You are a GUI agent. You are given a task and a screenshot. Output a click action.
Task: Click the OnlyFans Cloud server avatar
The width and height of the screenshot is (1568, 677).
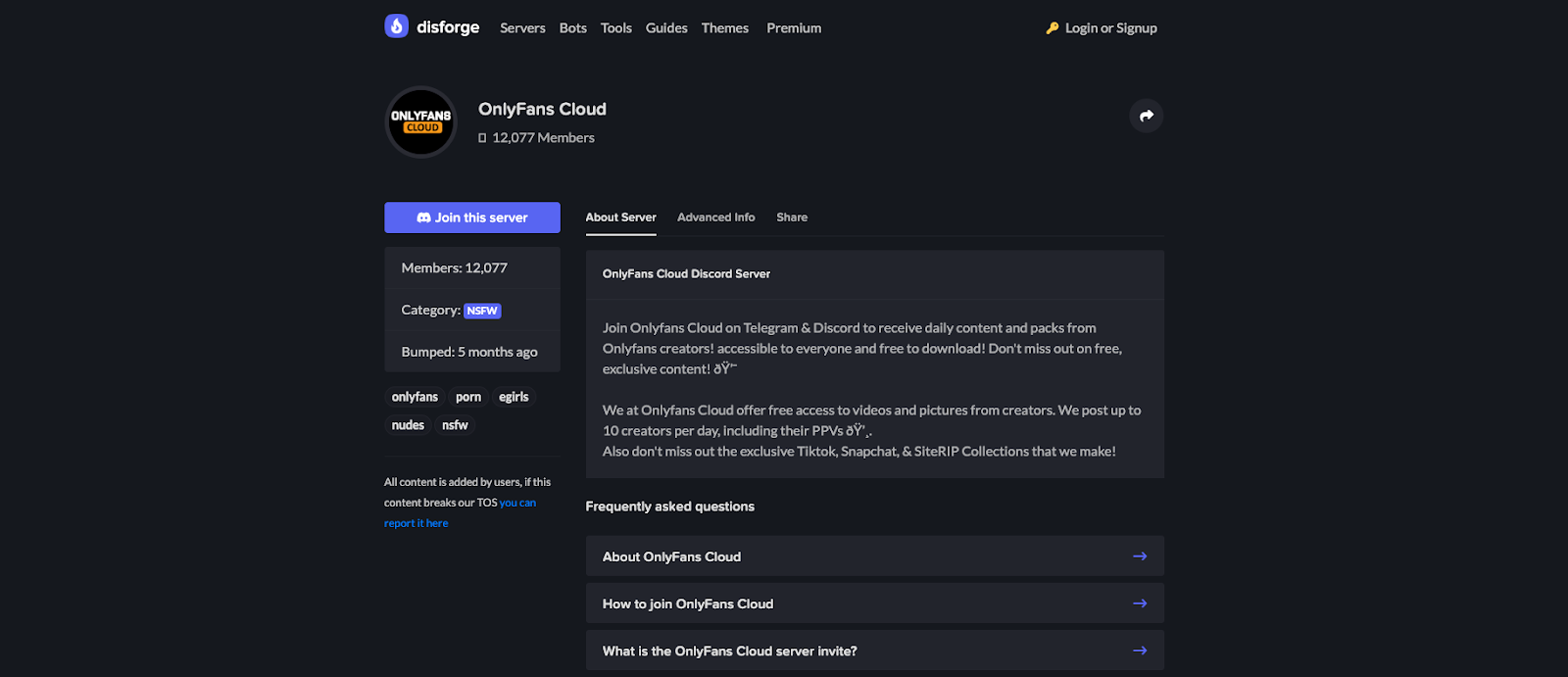coord(421,122)
